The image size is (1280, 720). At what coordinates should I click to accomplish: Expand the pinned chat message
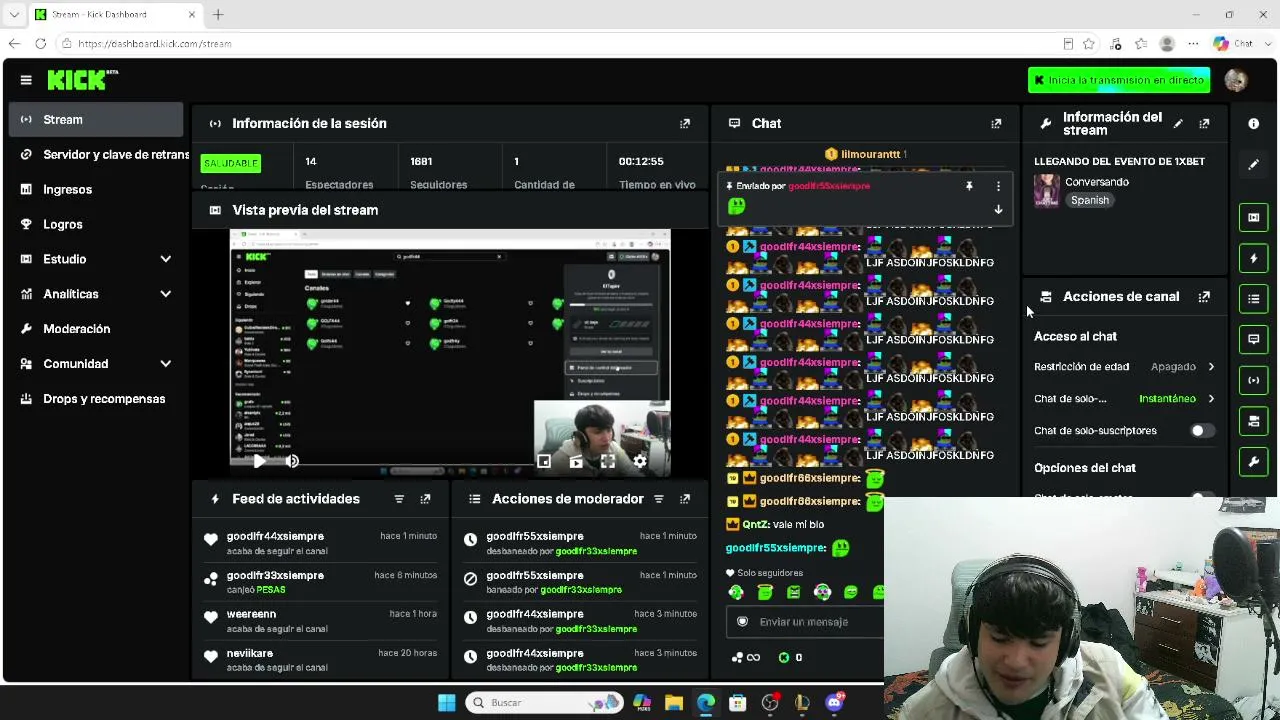[x=998, y=210]
